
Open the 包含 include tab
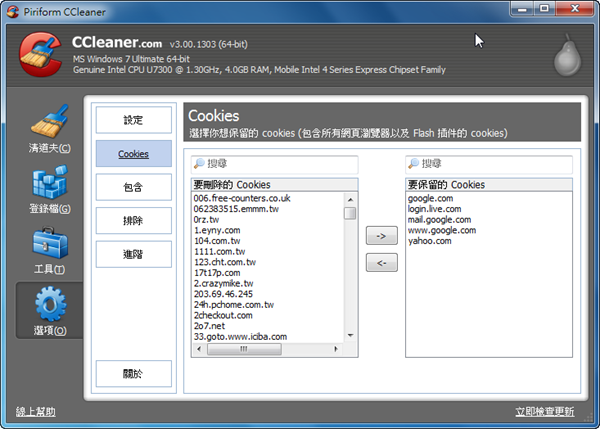click(x=133, y=187)
